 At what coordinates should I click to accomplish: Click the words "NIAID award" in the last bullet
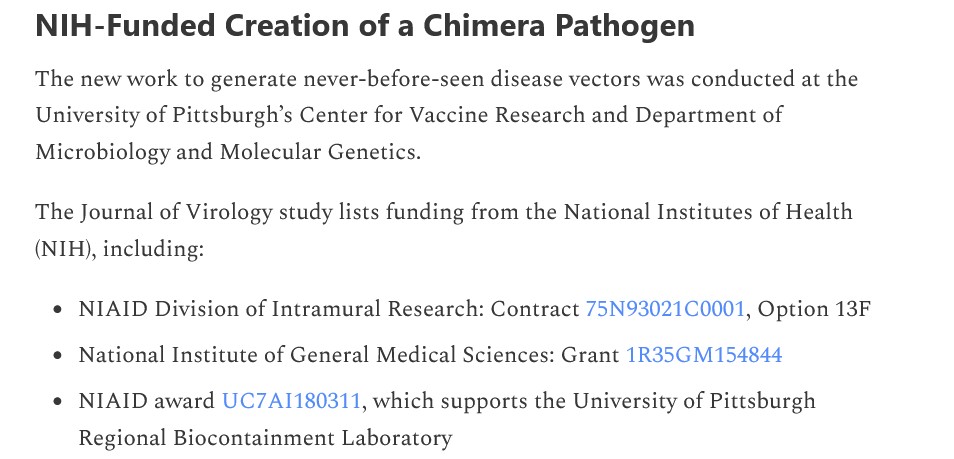pyautogui.click(x=146, y=401)
